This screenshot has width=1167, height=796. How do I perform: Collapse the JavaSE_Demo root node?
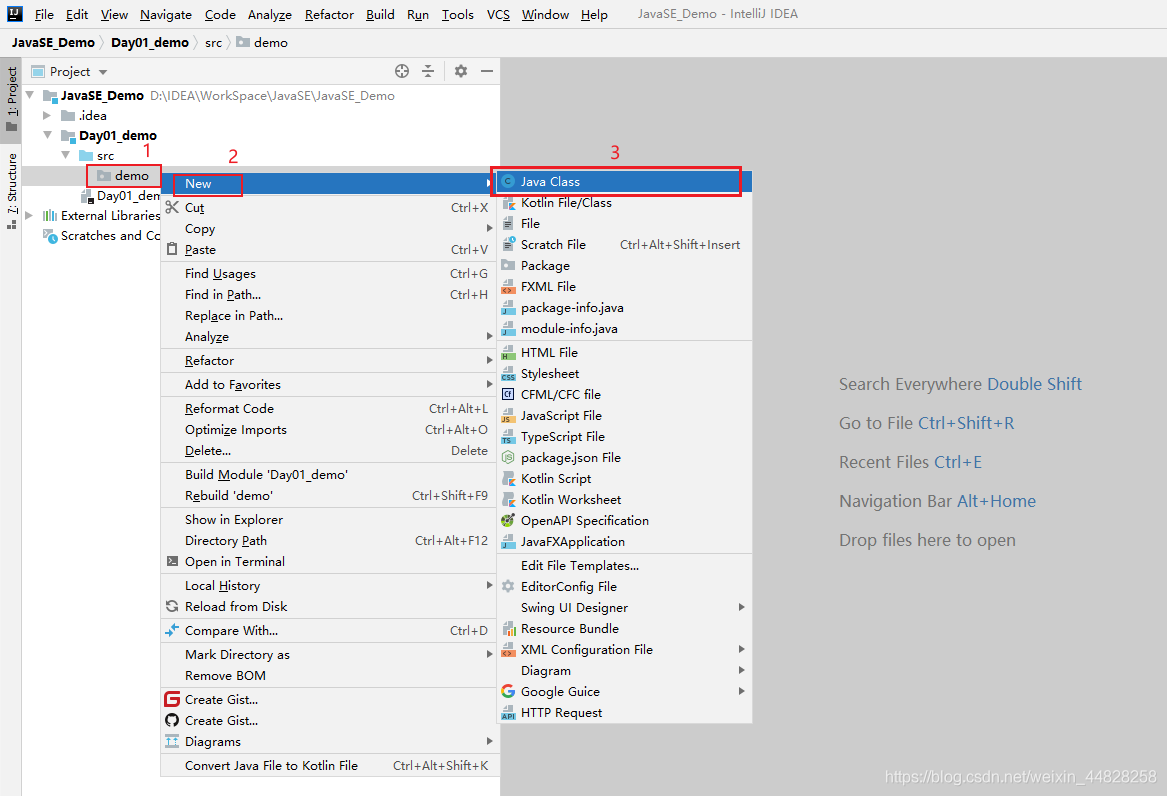pos(30,95)
